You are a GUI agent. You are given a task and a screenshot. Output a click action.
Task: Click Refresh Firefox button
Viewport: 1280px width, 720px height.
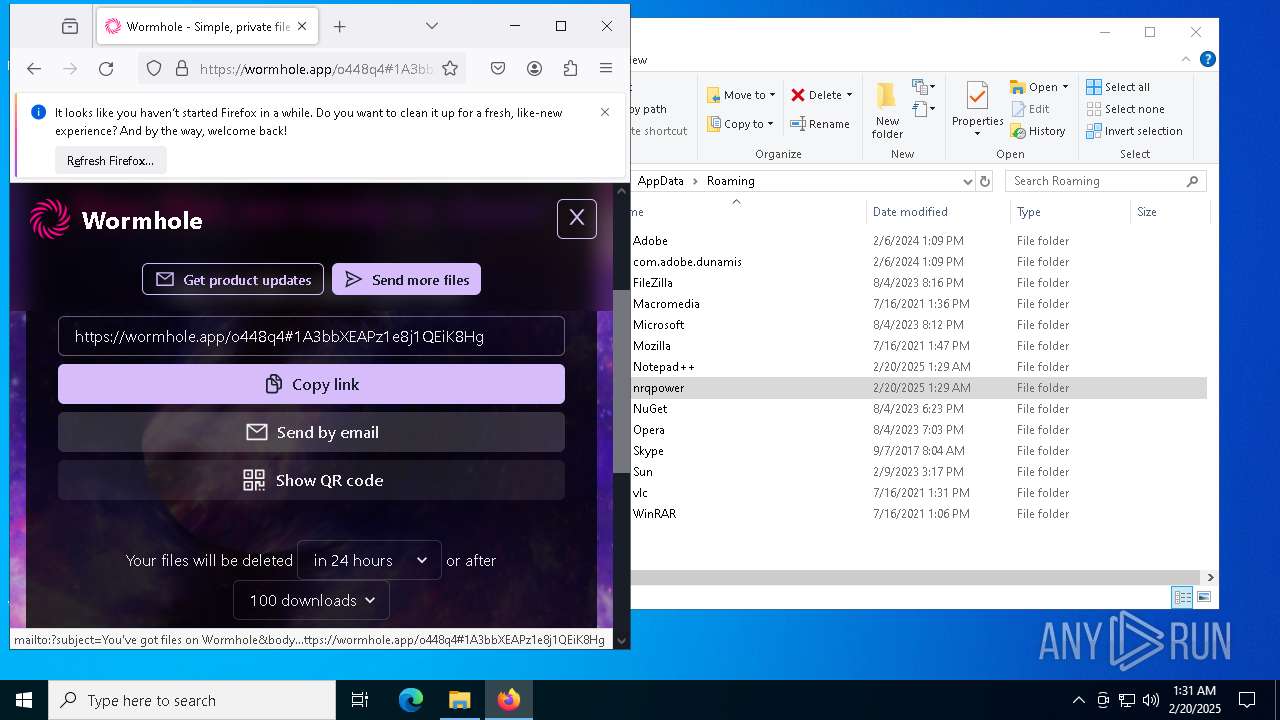[x=110, y=160]
